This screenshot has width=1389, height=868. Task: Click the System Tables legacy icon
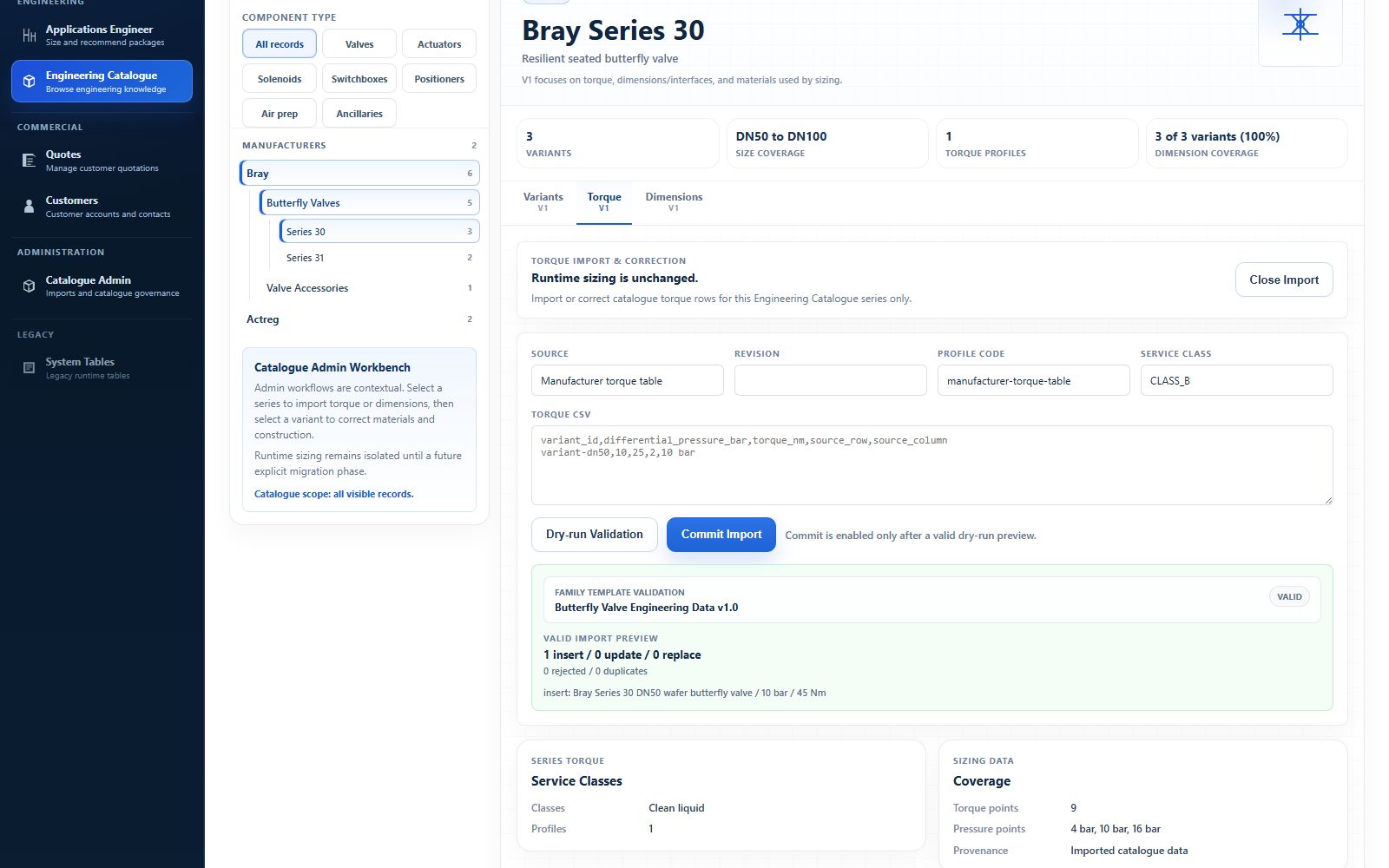pos(30,368)
